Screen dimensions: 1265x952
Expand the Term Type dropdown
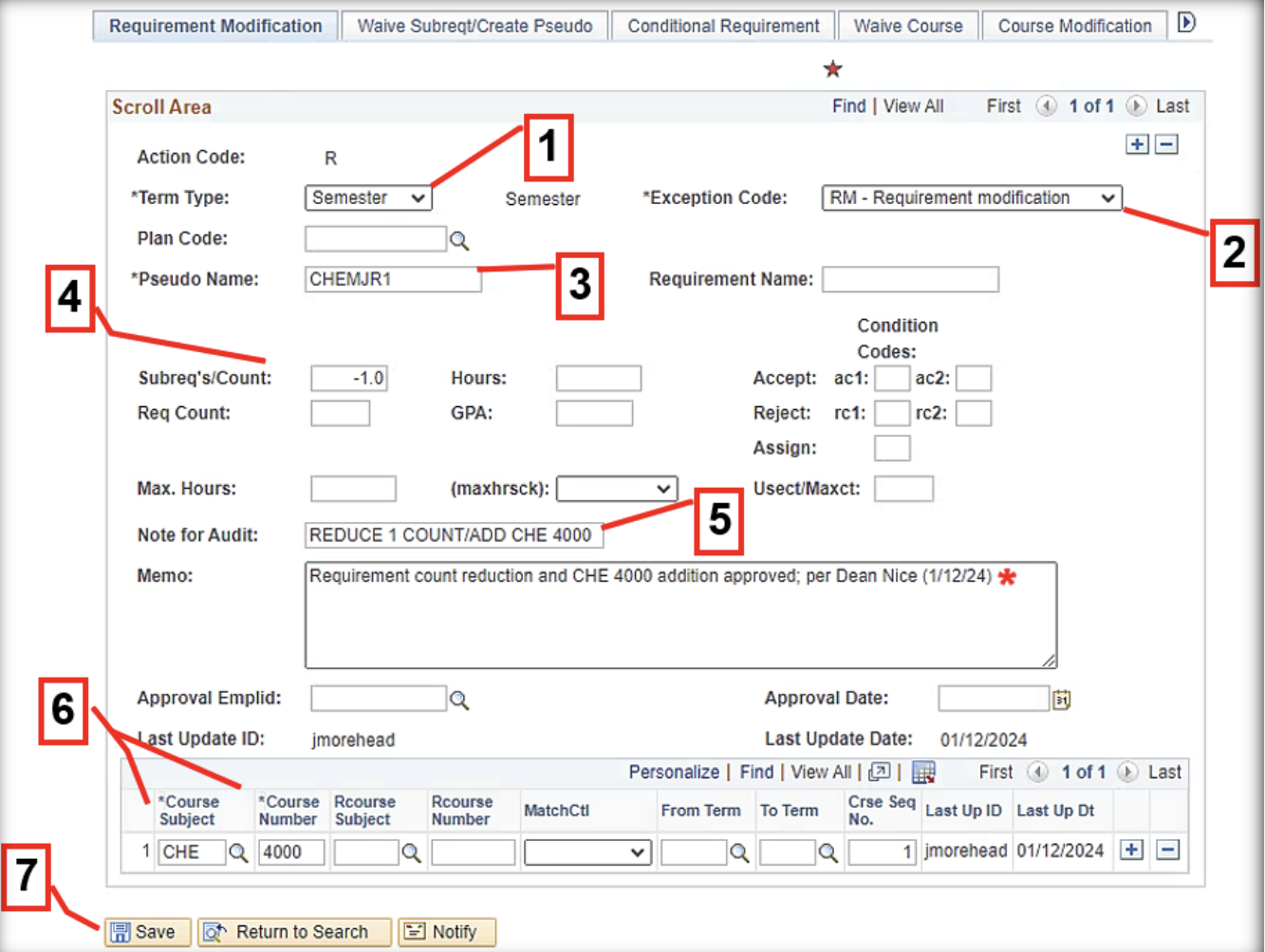click(368, 197)
